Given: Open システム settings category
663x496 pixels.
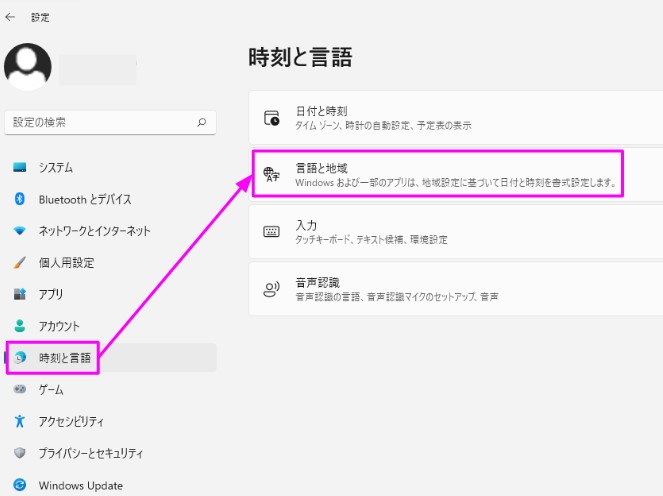Looking at the screenshot, I should click(x=56, y=167).
